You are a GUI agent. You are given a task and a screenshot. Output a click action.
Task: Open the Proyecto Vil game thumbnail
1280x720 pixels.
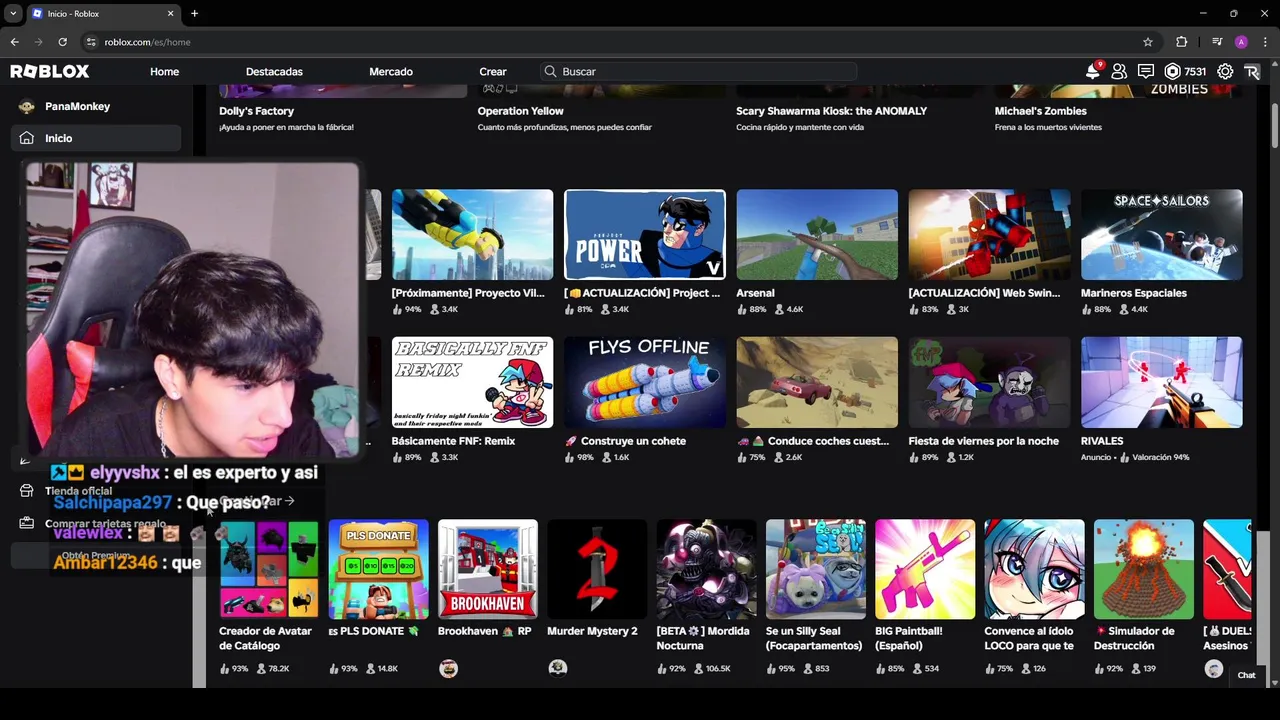tap(472, 235)
